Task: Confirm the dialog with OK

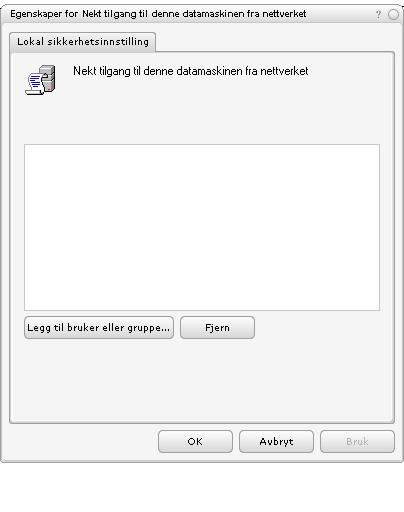Action: [195, 442]
